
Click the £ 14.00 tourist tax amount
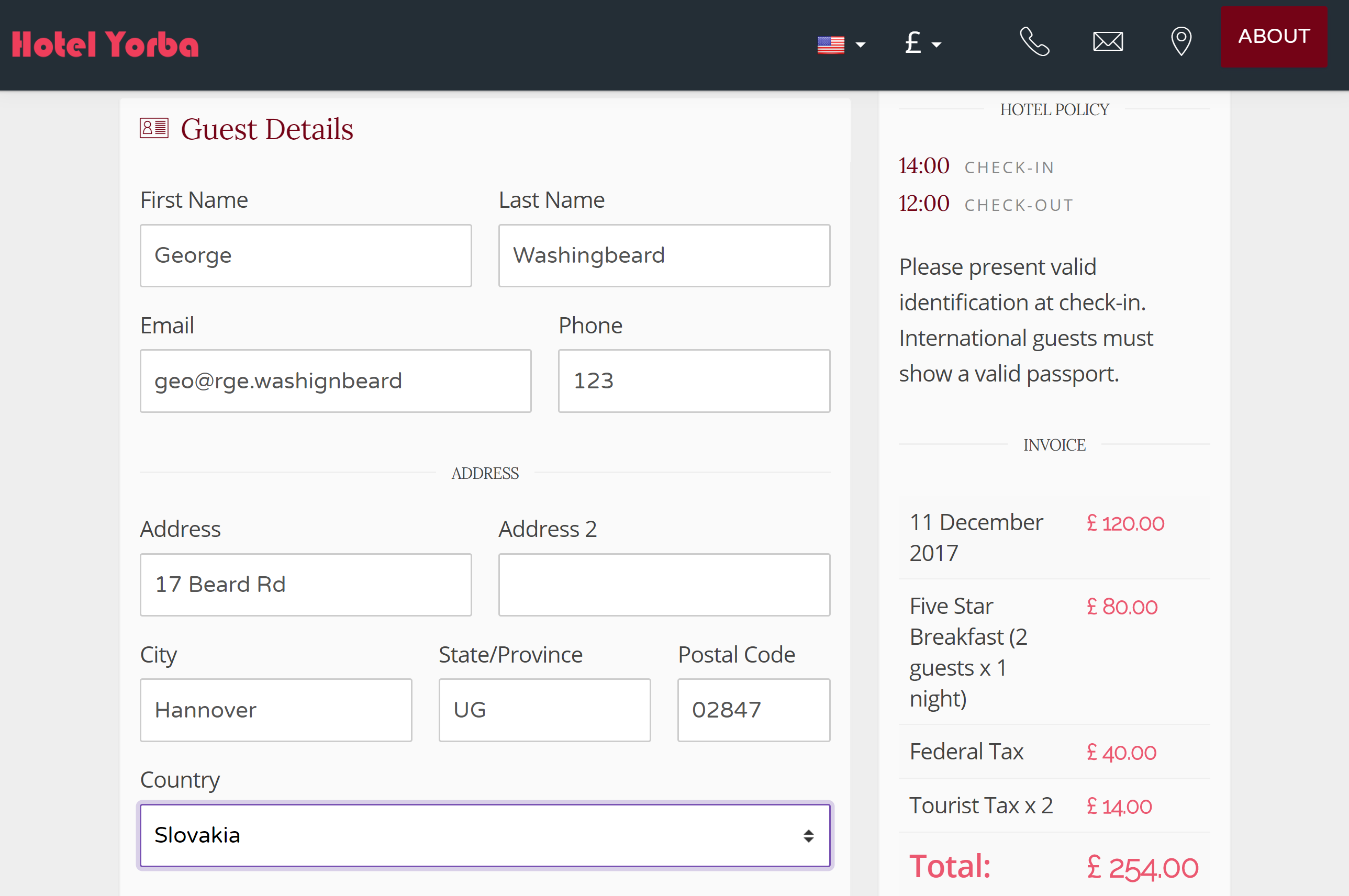pyautogui.click(x=1119, y=807)
